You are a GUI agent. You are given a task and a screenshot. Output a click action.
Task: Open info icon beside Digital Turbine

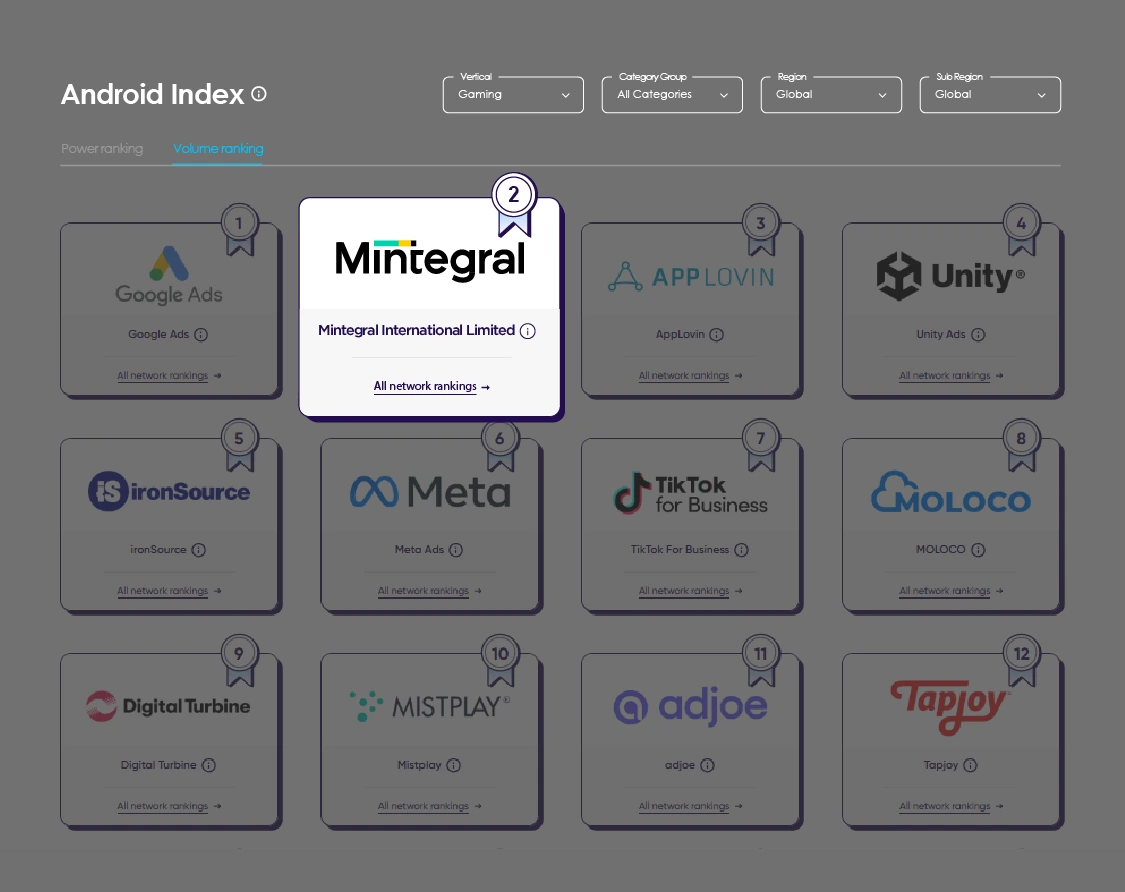(209, 765)
